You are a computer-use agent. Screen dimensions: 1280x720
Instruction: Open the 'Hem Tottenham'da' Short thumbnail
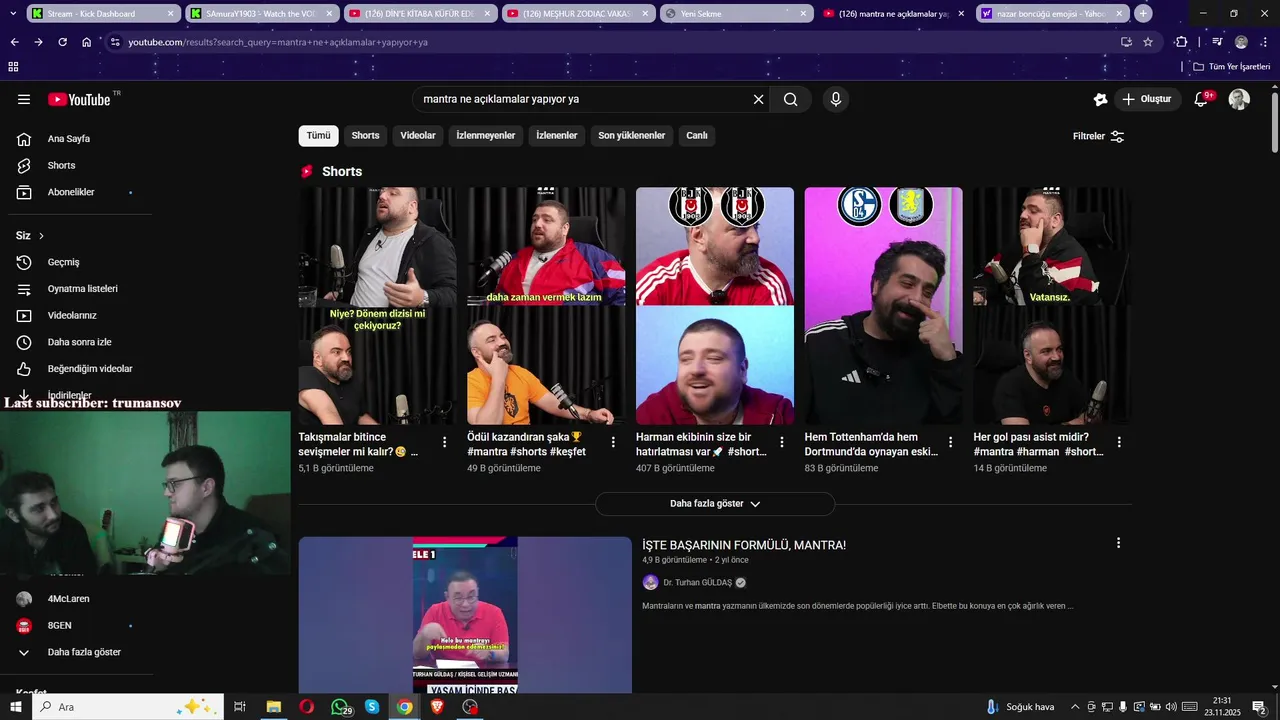883,306
